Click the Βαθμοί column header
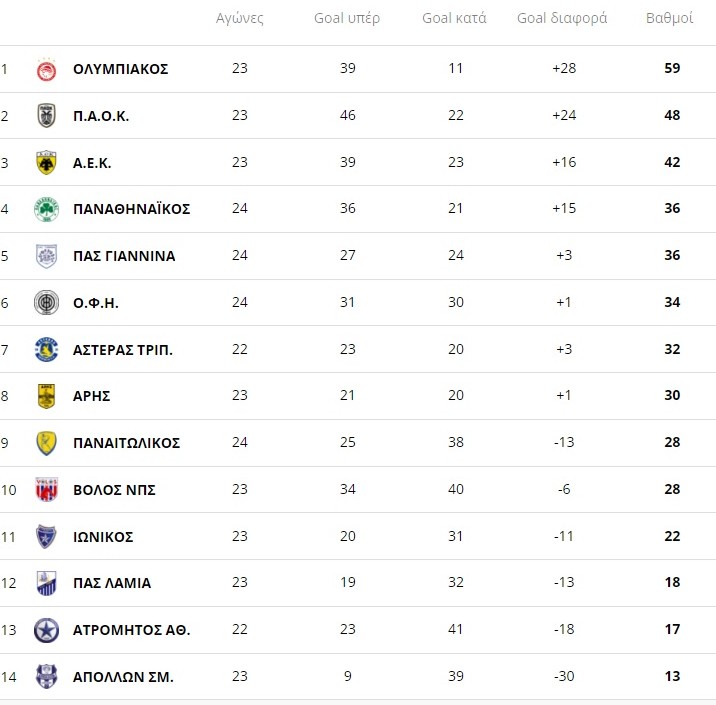Viewport: 716px width, 705px height. (x=669, y=18)
